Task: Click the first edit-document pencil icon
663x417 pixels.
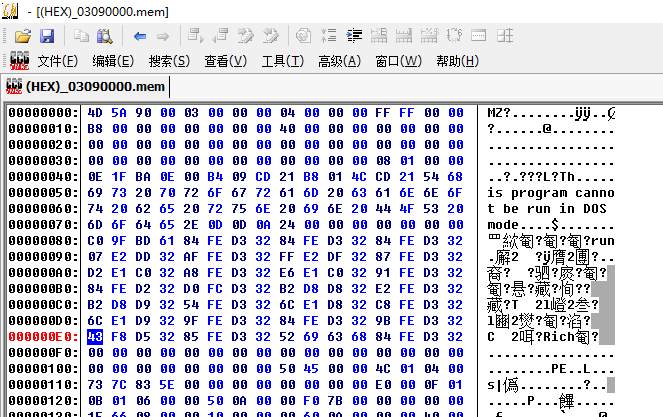Action: (x=245, y=36)
